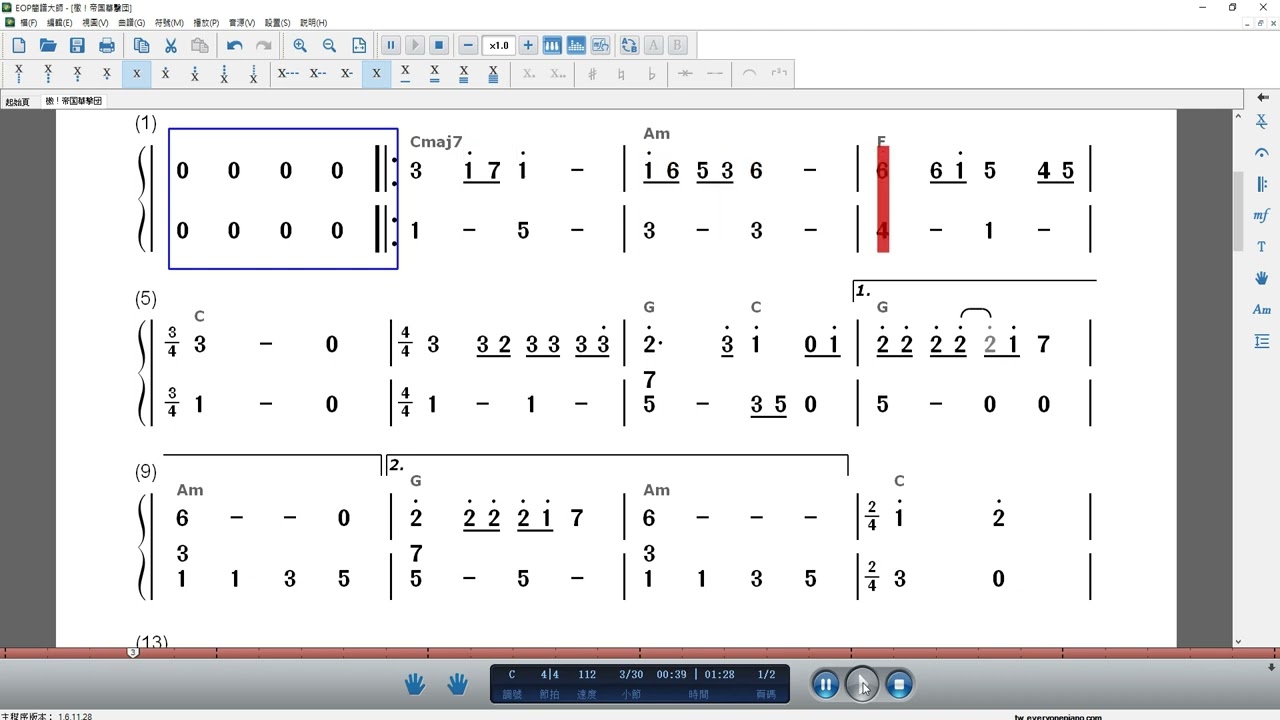Open the 視圖(V) view menu
1280x720 pixels.
coord(96,22)
